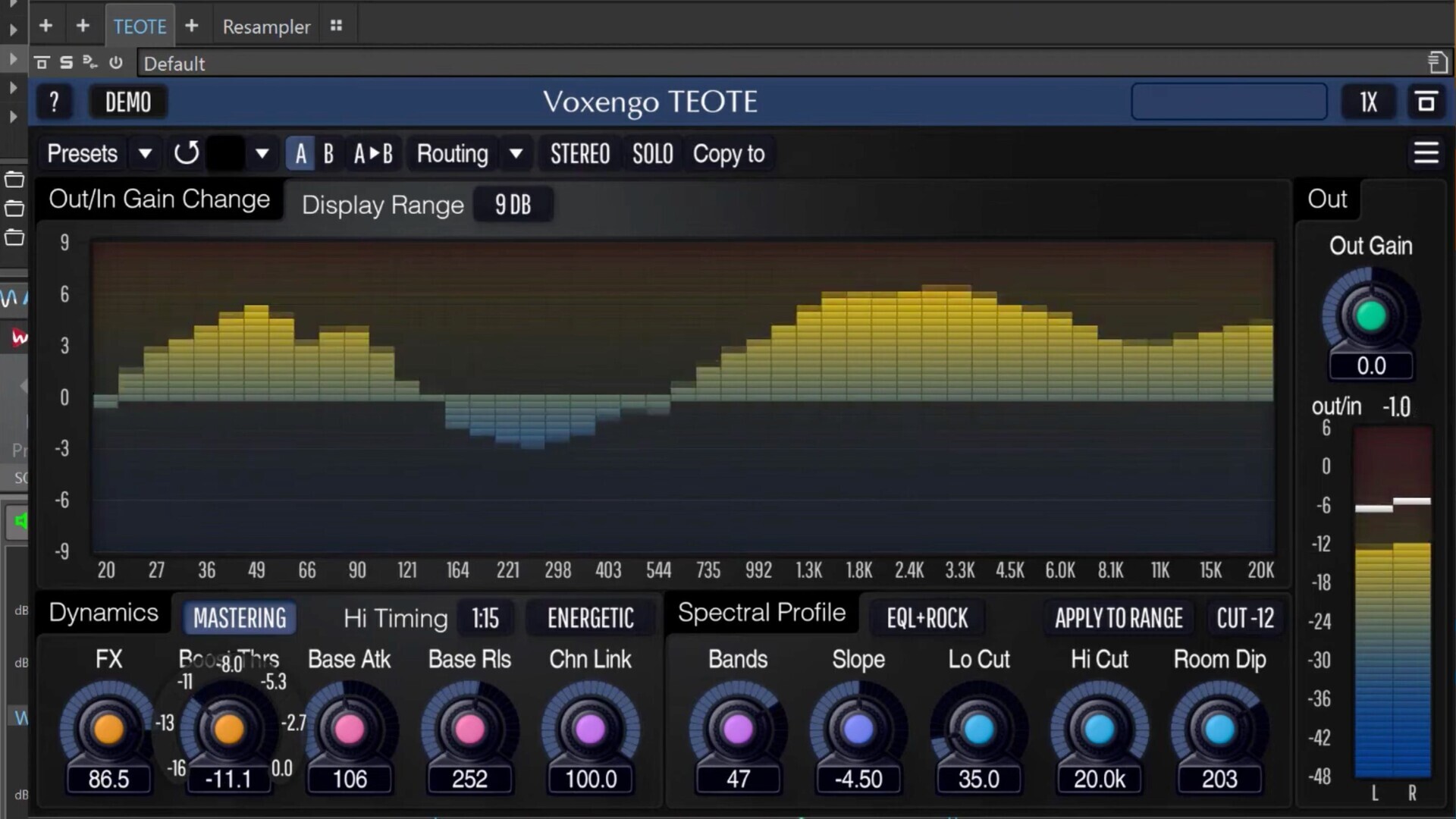The width and height of the screenshot is (1456, 819).
Task: Switch to the Resampler tab
Action: coord(266,27)
